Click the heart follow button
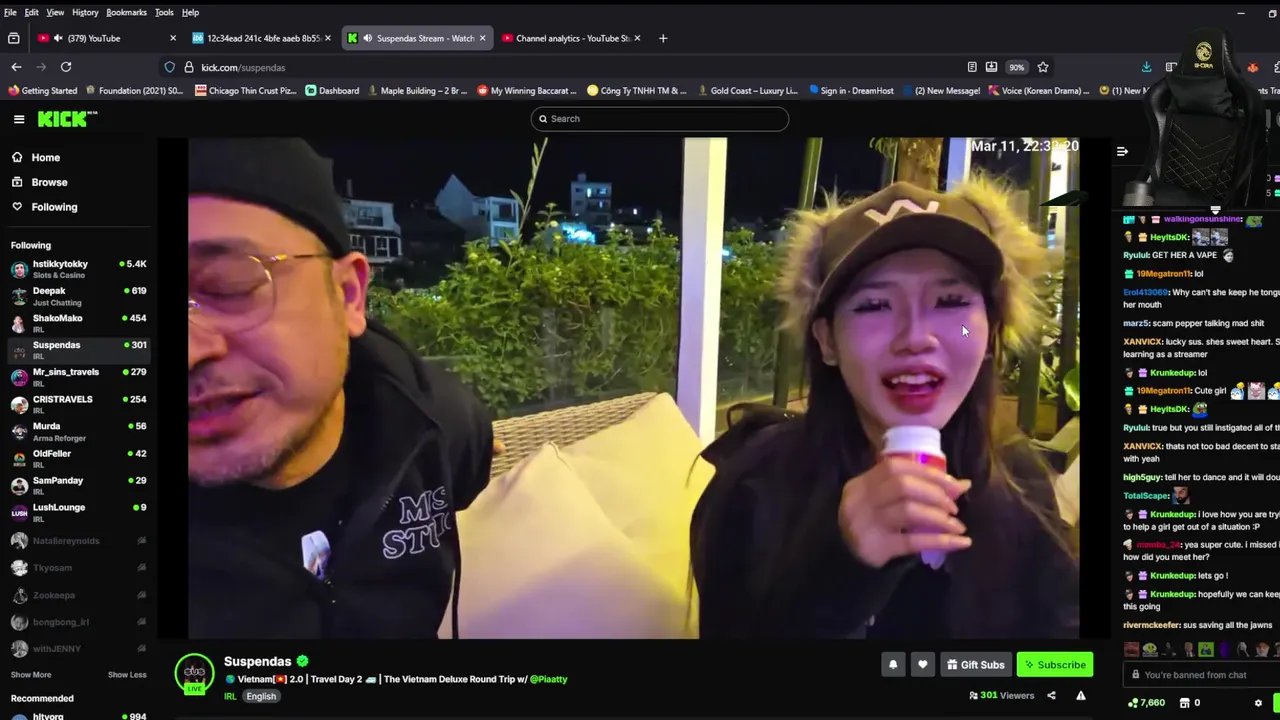 923,665
